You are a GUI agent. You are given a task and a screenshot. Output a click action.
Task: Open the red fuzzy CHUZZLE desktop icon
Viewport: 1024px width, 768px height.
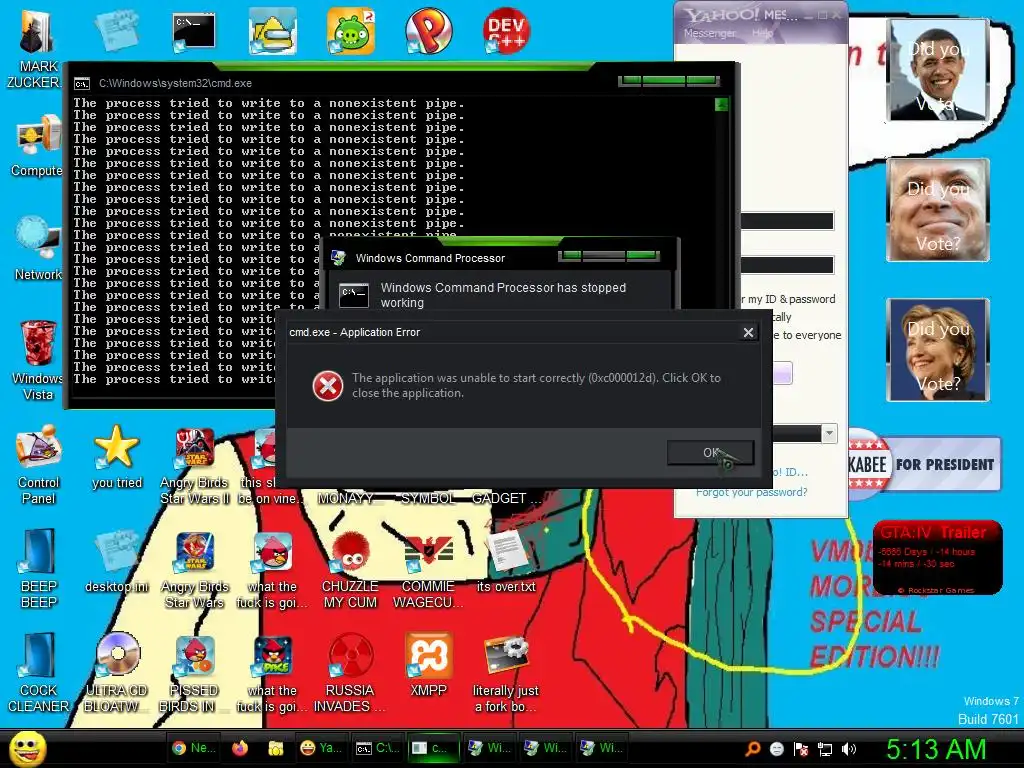tap(351, 569)
